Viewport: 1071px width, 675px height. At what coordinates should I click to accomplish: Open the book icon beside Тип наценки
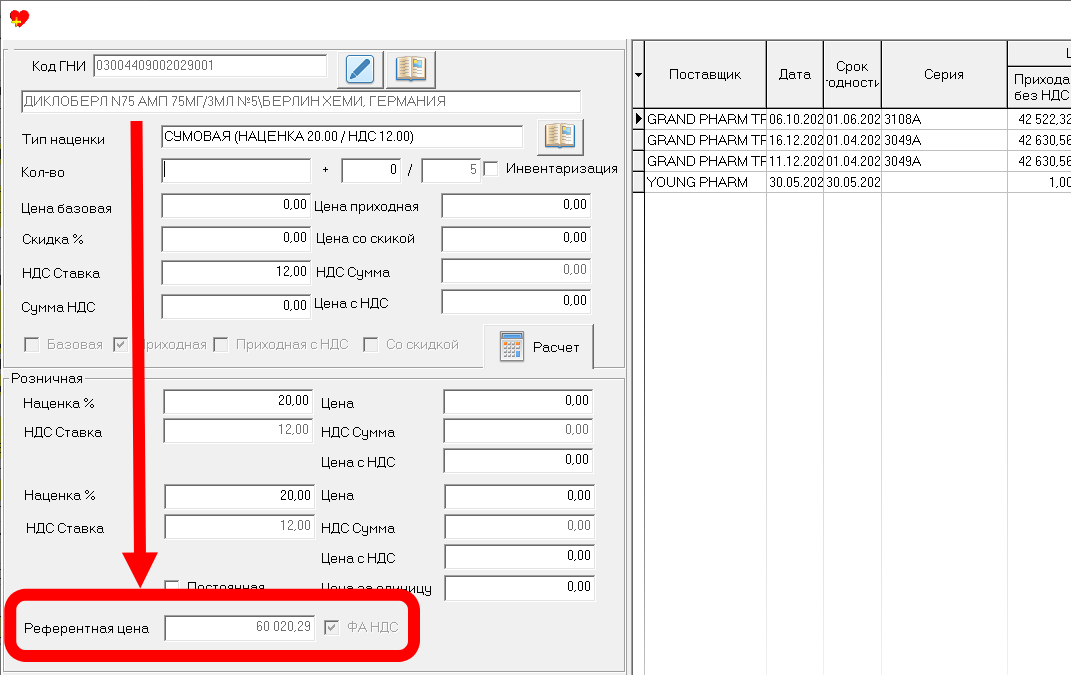tap(560, 137)
